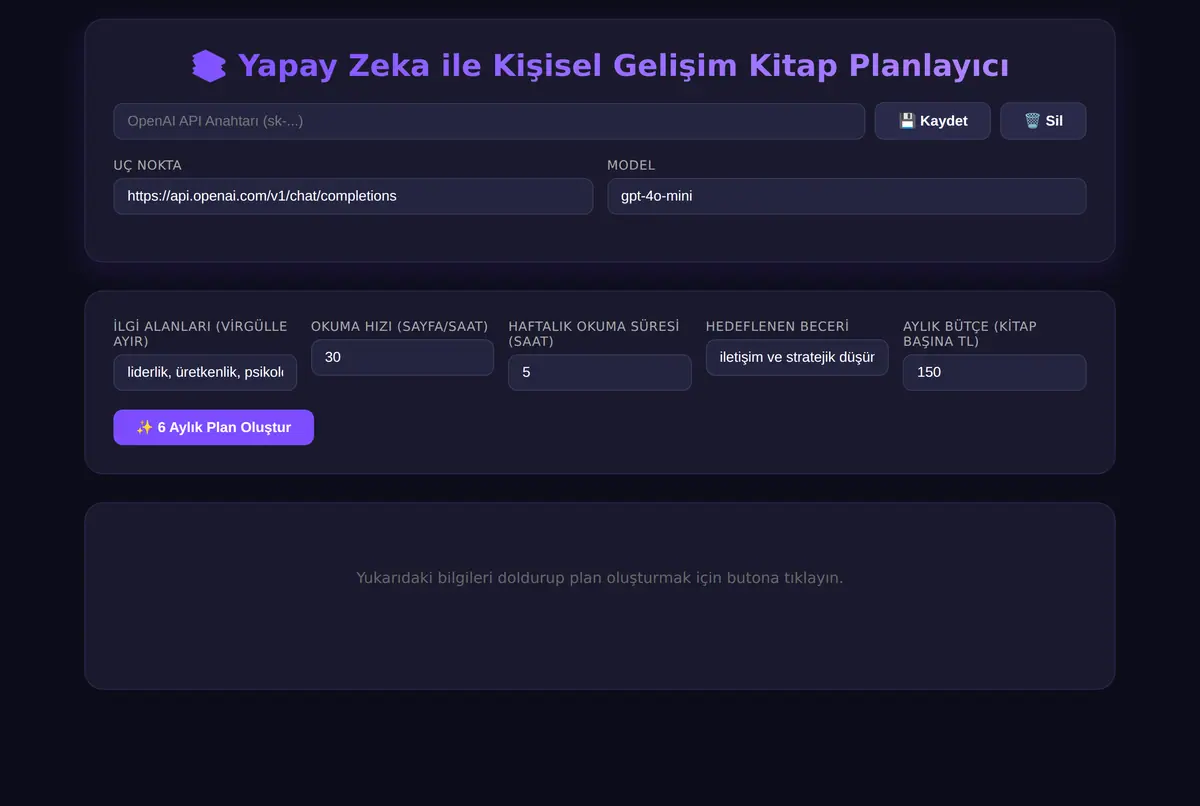The width and height of the screenshot is (1200, 806).
Task: Click the İlgi Alanları interests field
Action: [x=205, y=372]
